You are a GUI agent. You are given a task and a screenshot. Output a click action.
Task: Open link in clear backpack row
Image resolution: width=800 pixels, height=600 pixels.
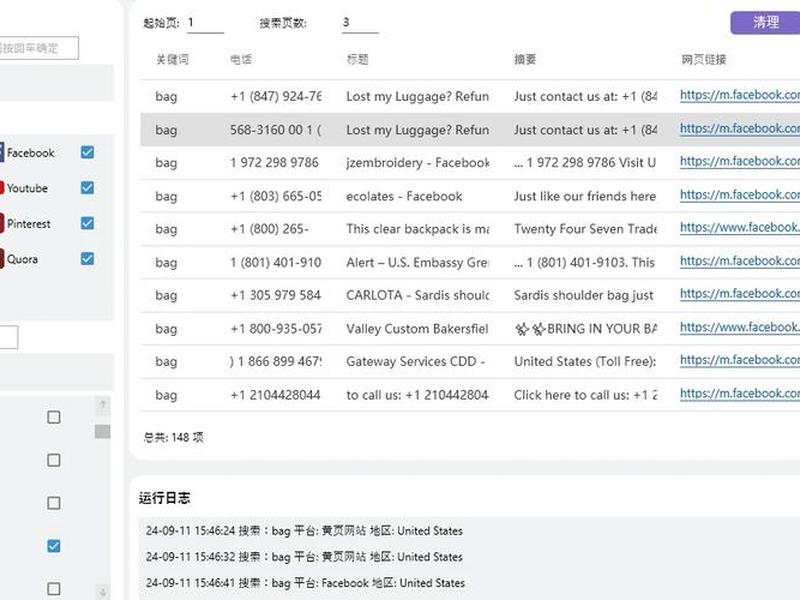(x=740, y=228)
